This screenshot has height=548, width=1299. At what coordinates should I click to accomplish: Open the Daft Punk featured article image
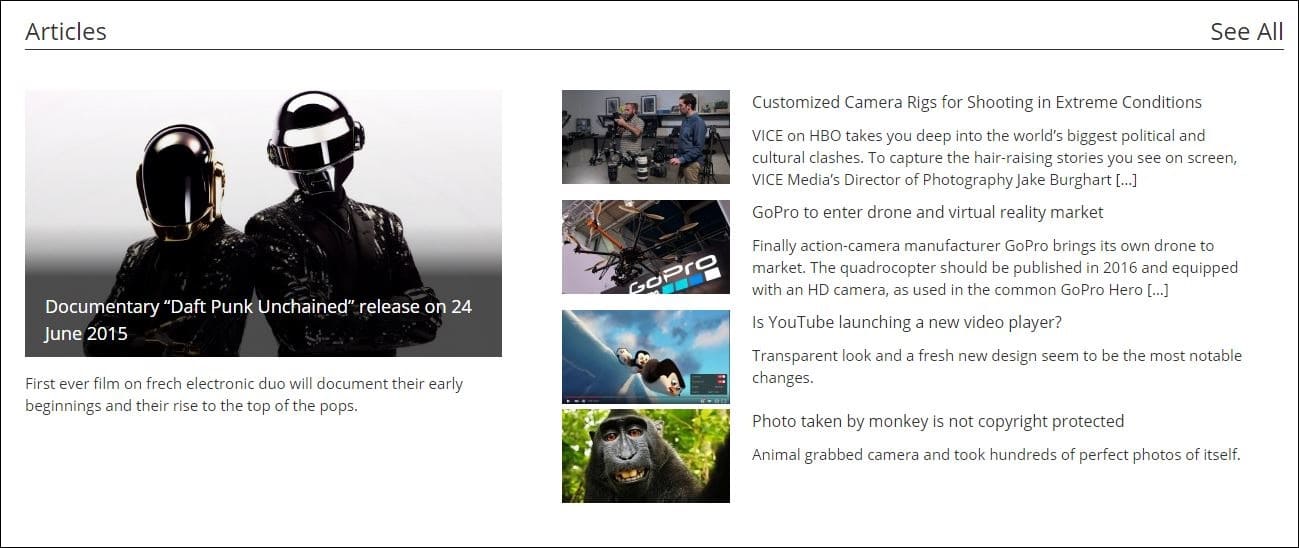point(263,223)
